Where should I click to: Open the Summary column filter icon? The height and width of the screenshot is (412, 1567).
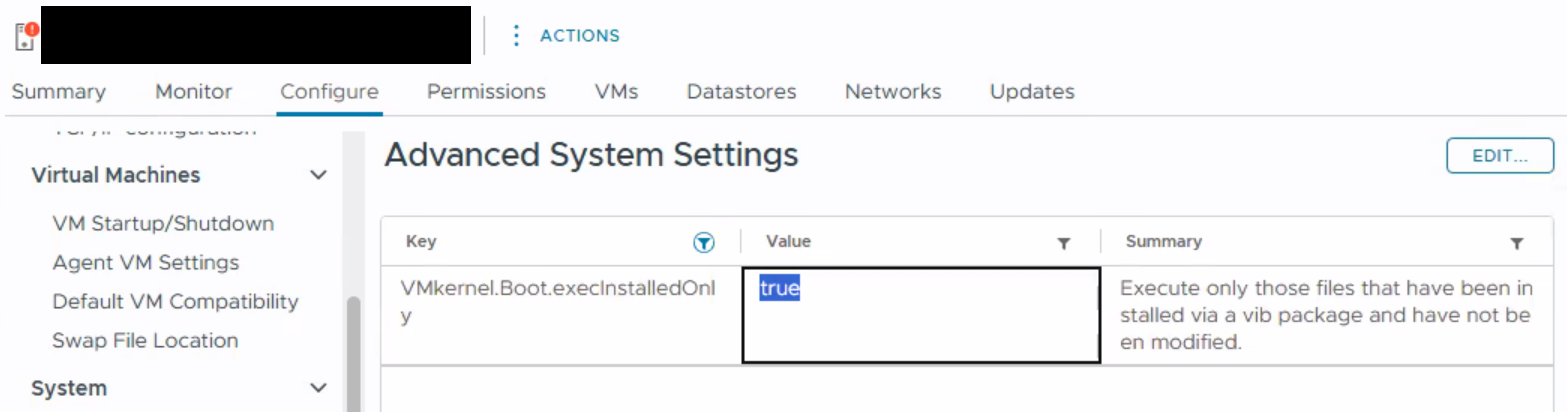1517,243
